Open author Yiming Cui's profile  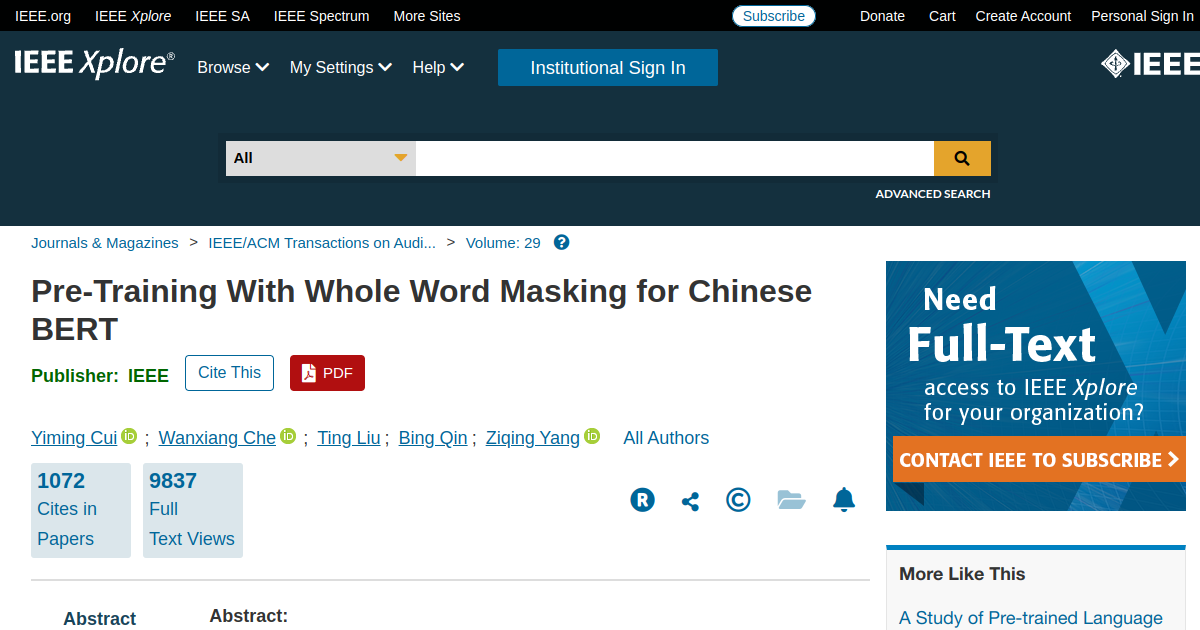coord(74,438)
